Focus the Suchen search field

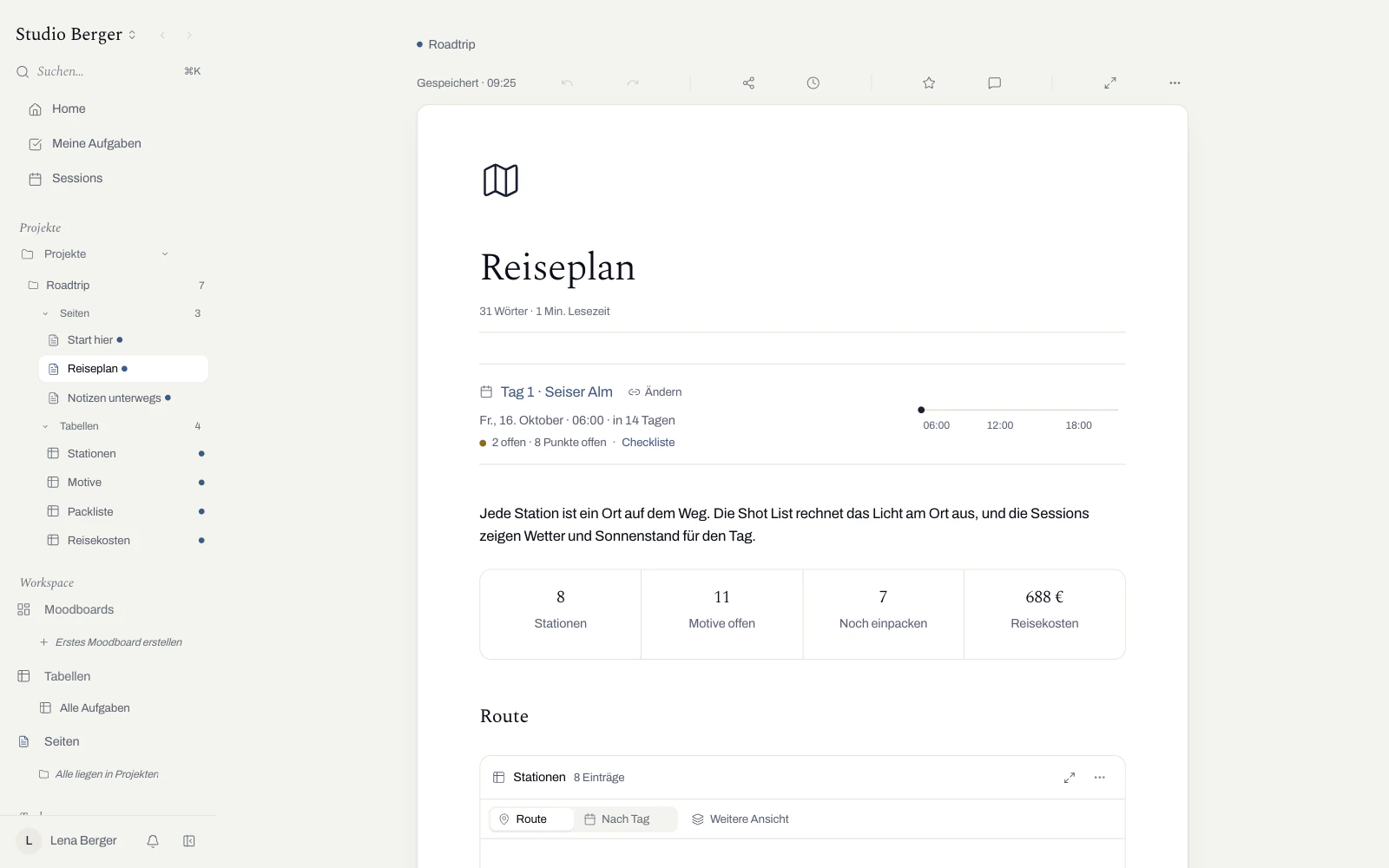point(109,71)
